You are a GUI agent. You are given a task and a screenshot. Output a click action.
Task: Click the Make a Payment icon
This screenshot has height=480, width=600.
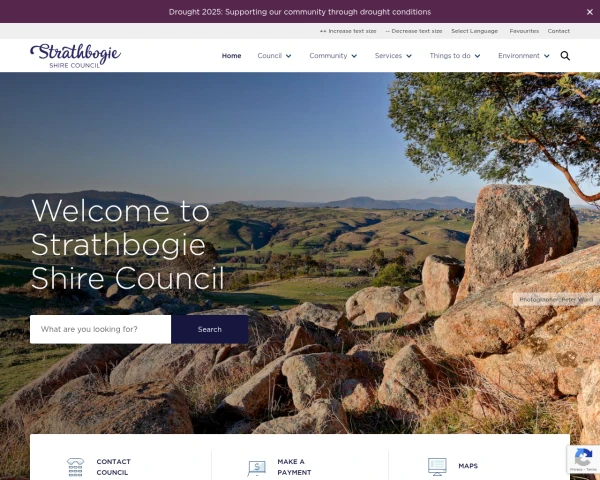click(256, 468)
